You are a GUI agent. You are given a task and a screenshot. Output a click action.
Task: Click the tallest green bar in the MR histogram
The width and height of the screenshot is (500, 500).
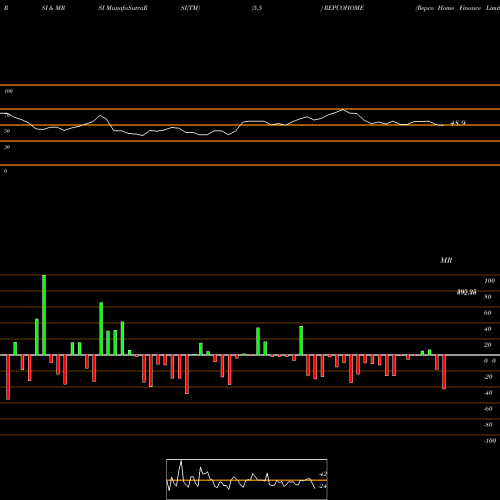(x=44, y=315)
